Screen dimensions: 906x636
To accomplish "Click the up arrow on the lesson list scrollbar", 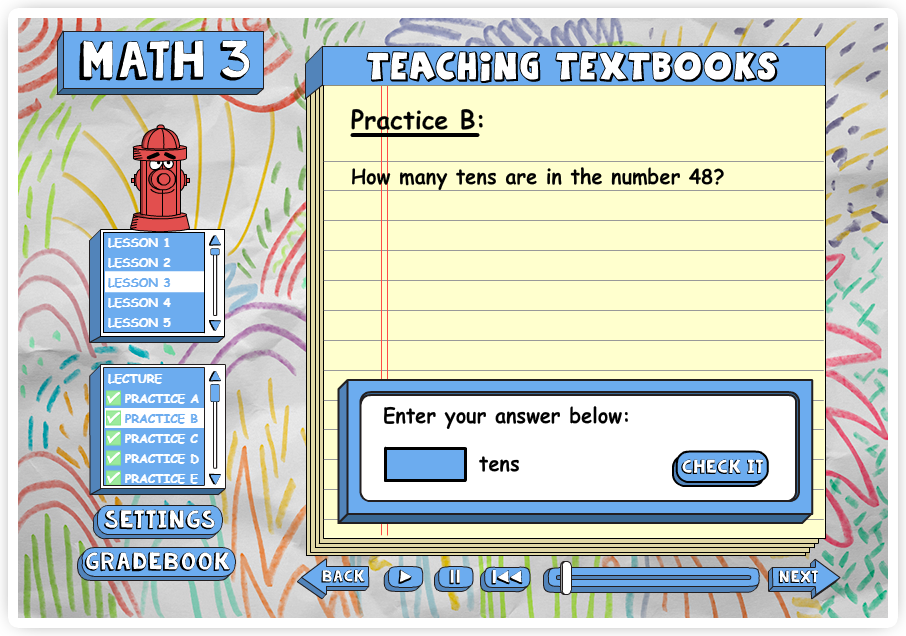I will (216, 238).
